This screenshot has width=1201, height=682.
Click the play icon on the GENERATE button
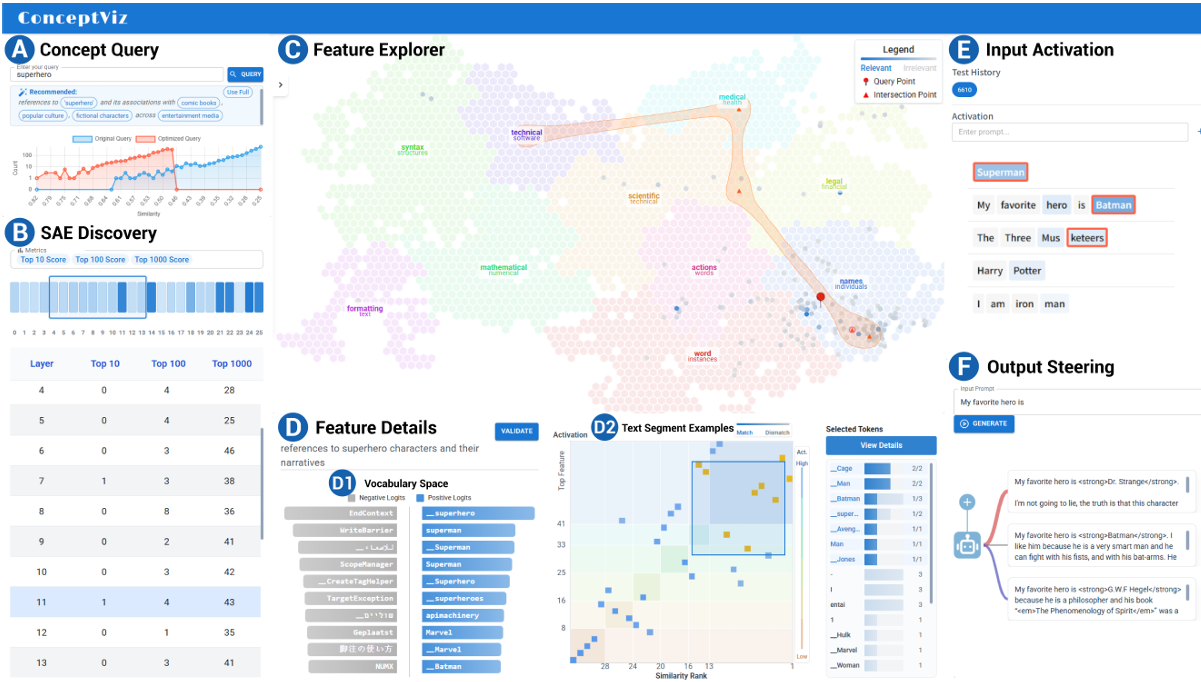[964, 424]
